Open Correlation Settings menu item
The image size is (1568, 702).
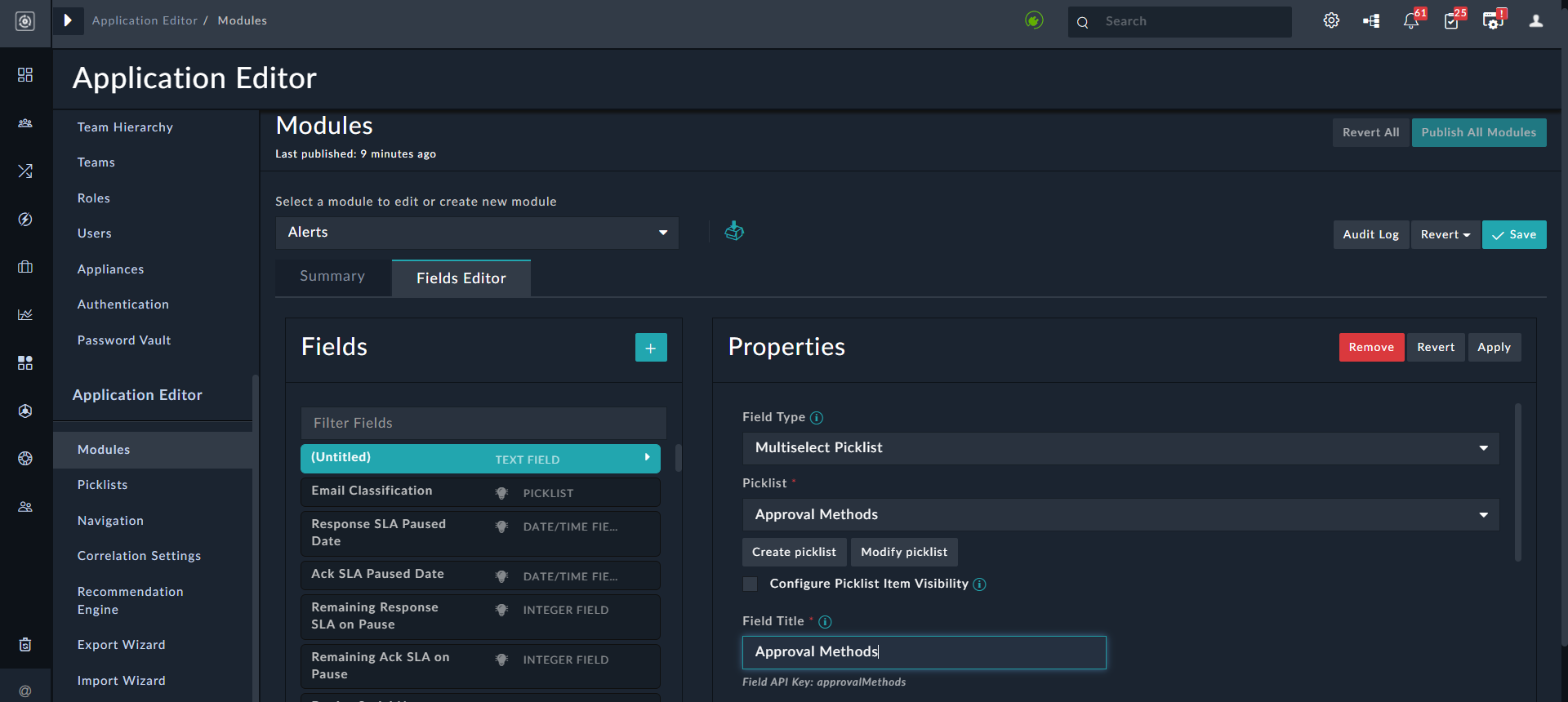coord(139,556)
